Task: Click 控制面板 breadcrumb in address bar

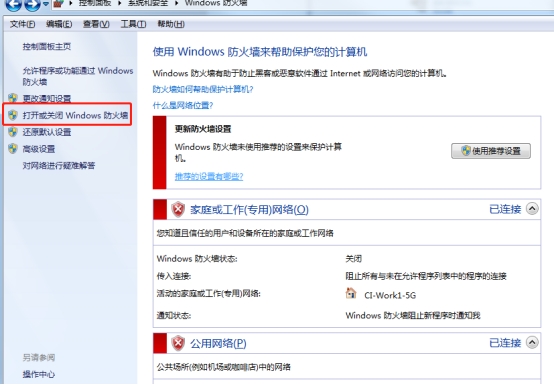Action: coord(95,3)
